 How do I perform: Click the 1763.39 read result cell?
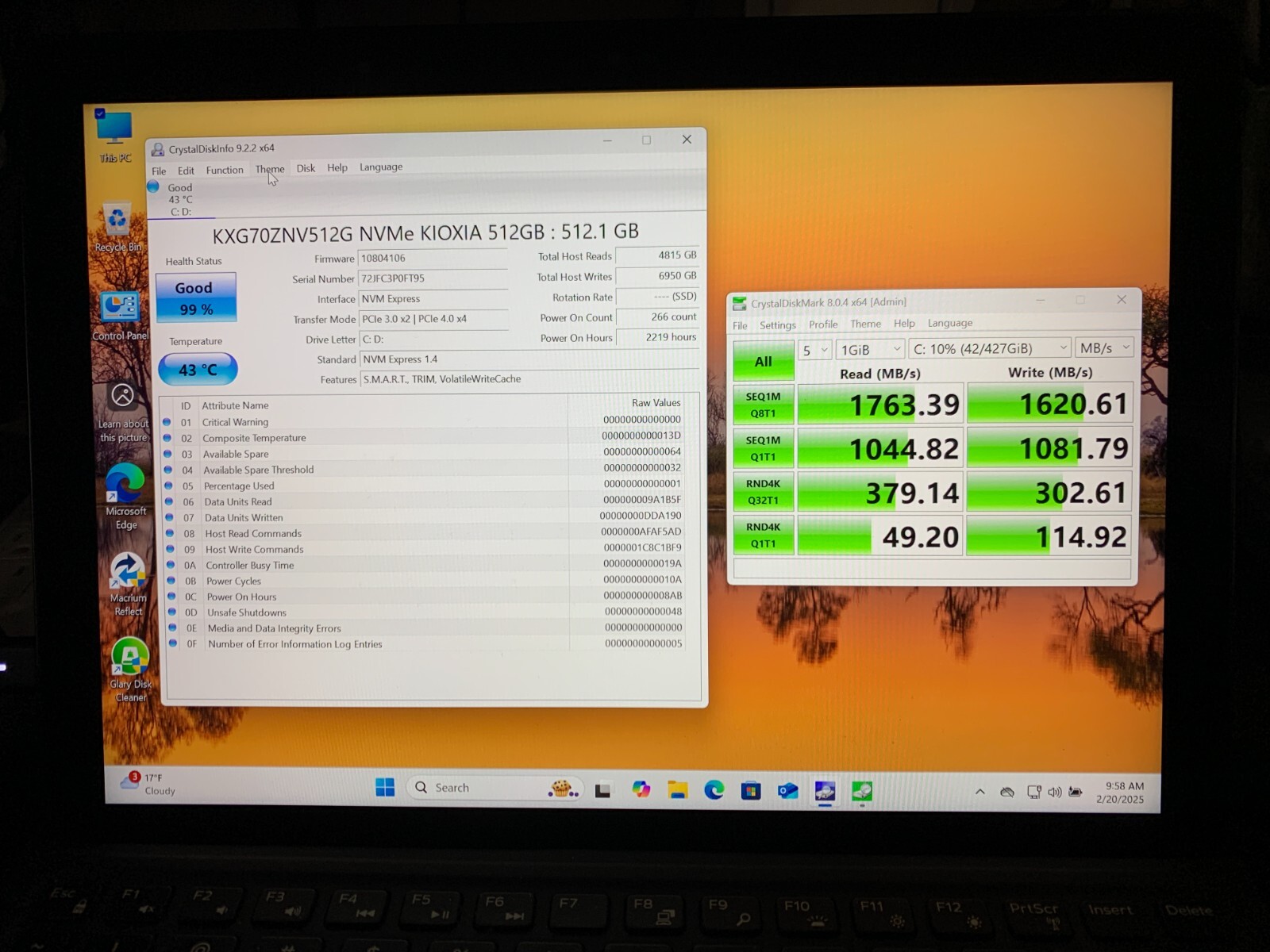[880, 405]
